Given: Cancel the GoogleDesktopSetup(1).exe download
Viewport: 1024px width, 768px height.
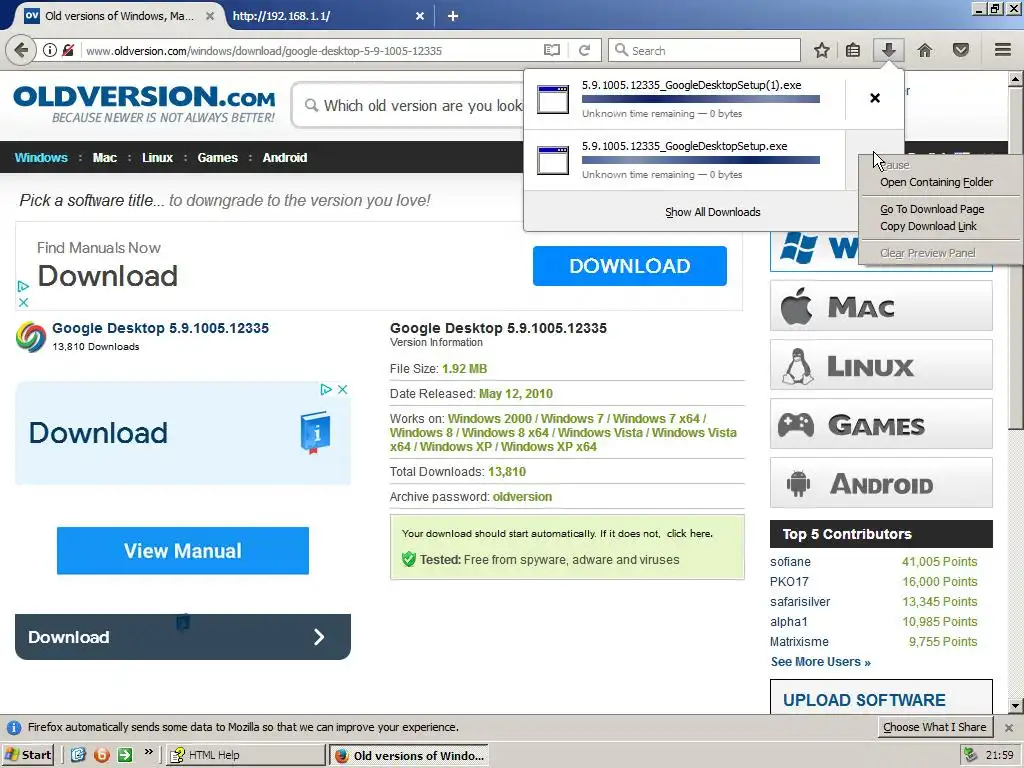Looking at the screenshot, I should 875,98.
